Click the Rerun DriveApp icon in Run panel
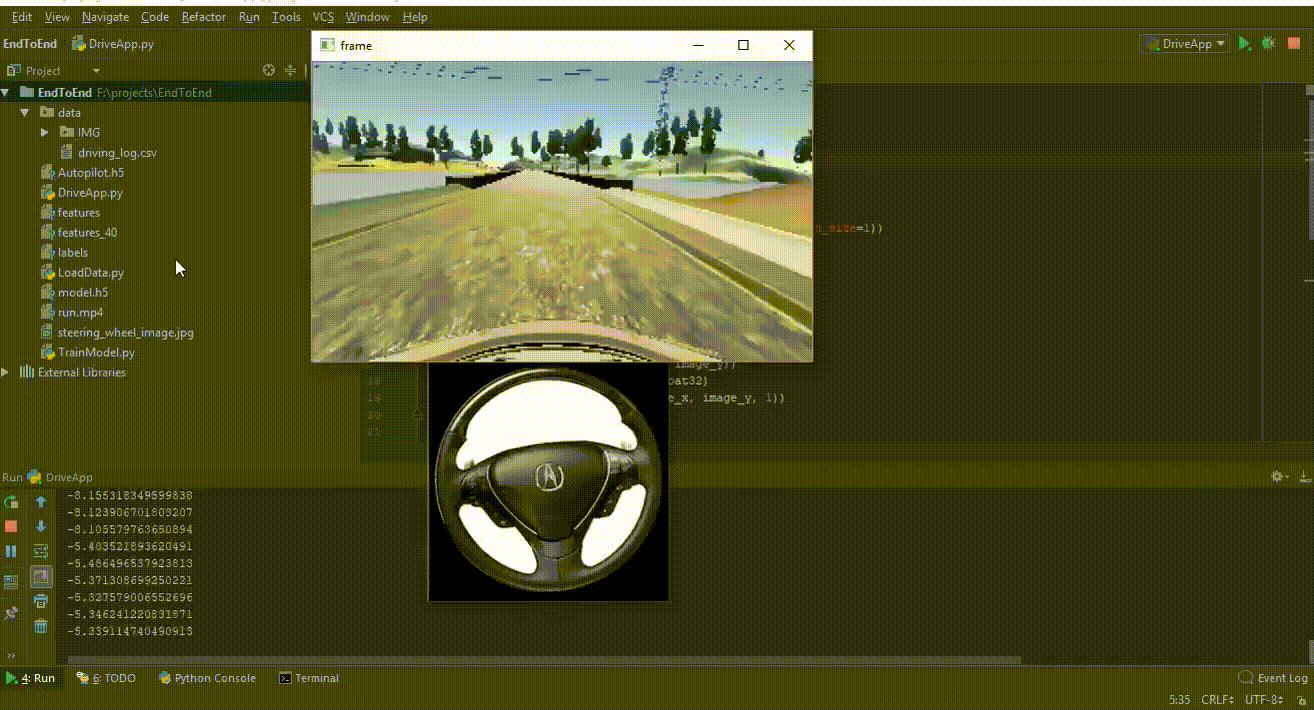The image size is (1314, 710). pyautogui.click(x=11, y=502)
